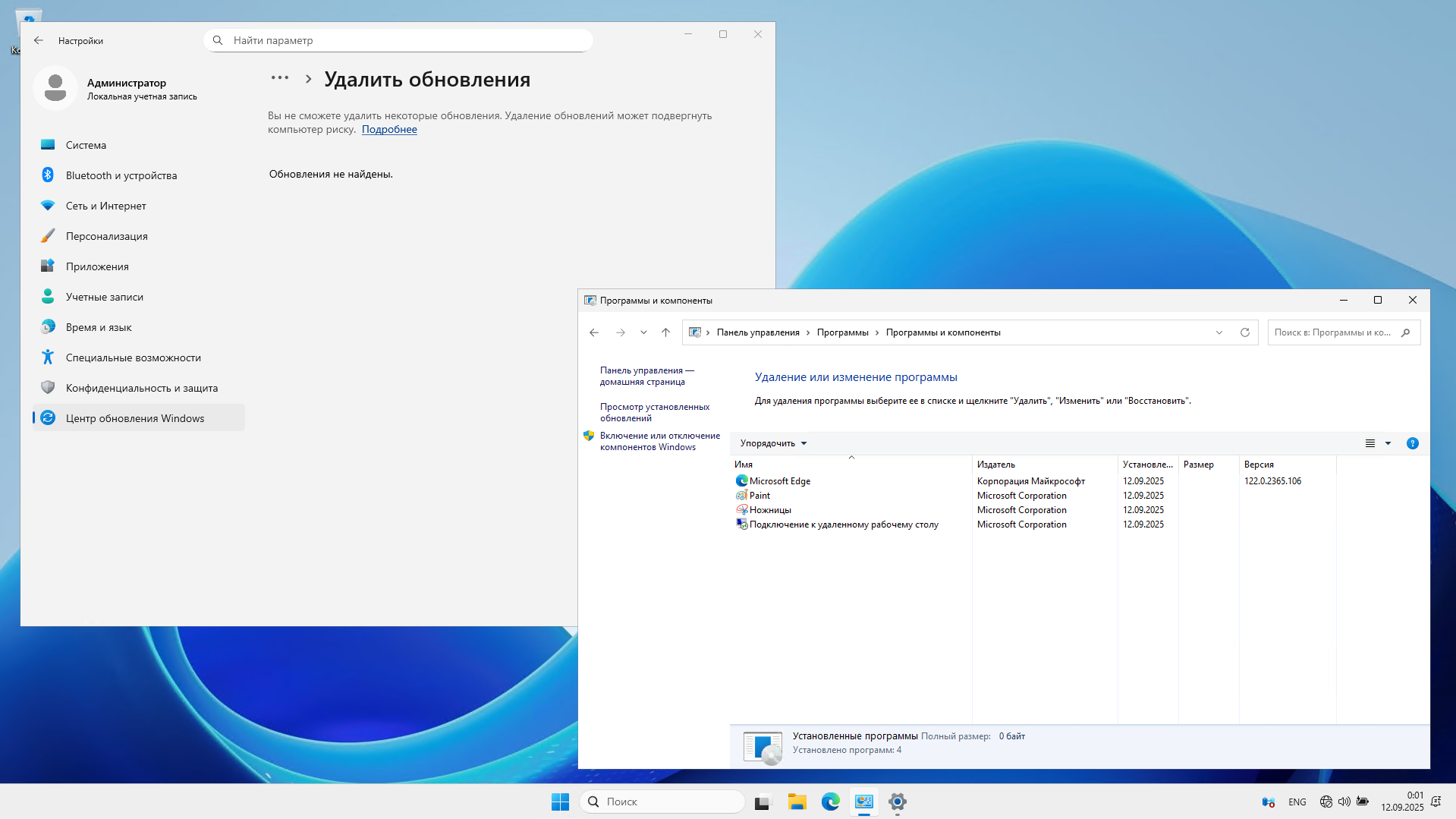Open Панель управления домашняя страница link
Screen dimensions: 1456x819
(x=646, y=376)
